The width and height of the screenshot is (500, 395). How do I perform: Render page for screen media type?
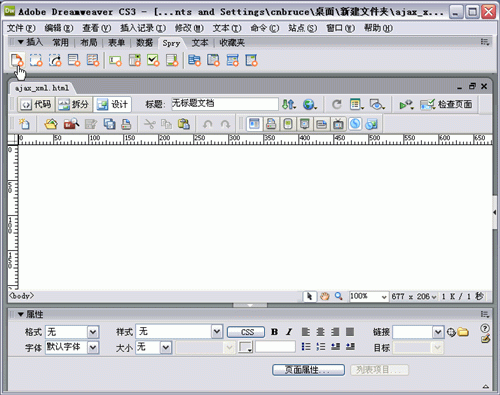tap(254, 124)
